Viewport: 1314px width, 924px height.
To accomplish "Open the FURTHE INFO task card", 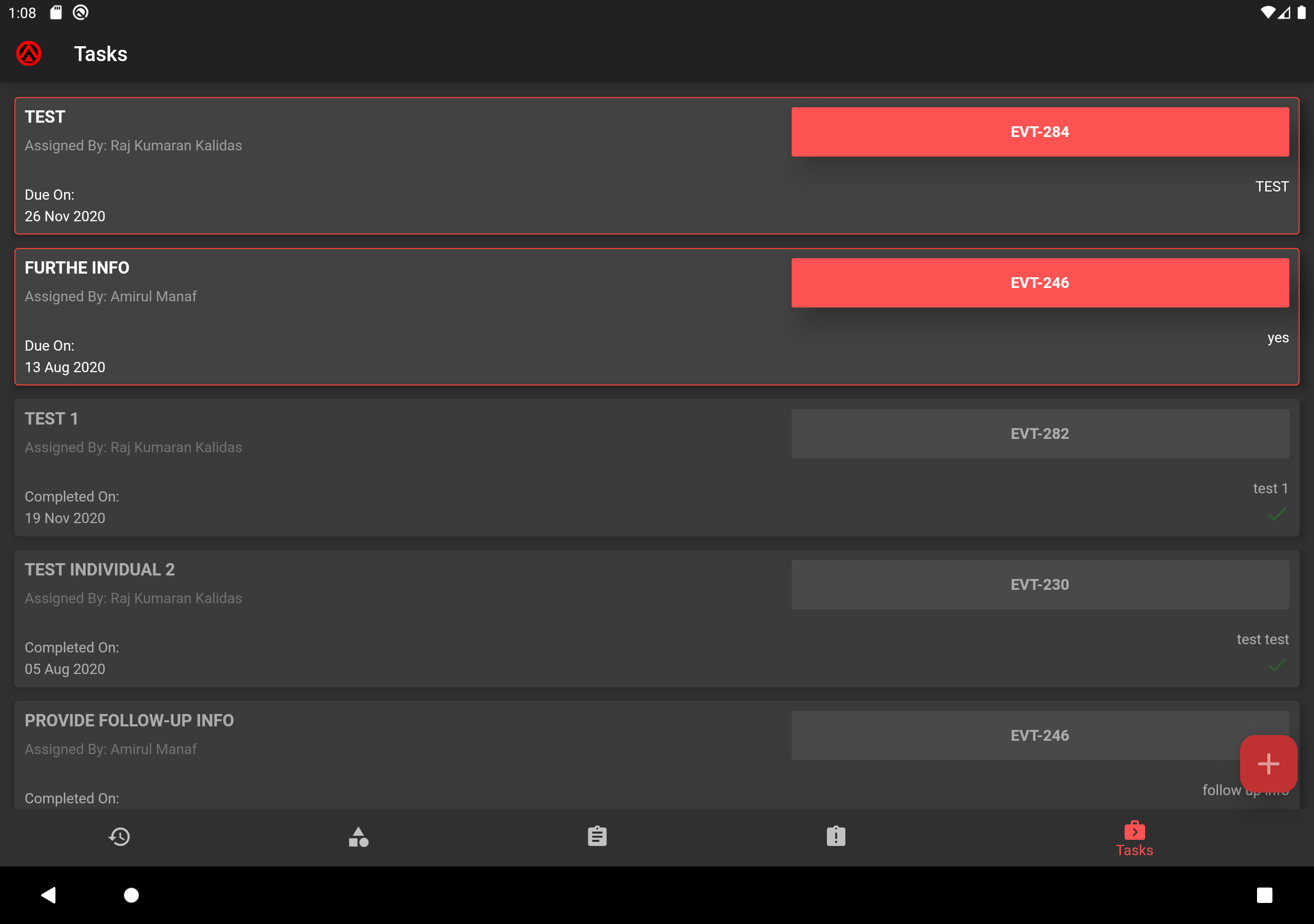I will 656,317.
